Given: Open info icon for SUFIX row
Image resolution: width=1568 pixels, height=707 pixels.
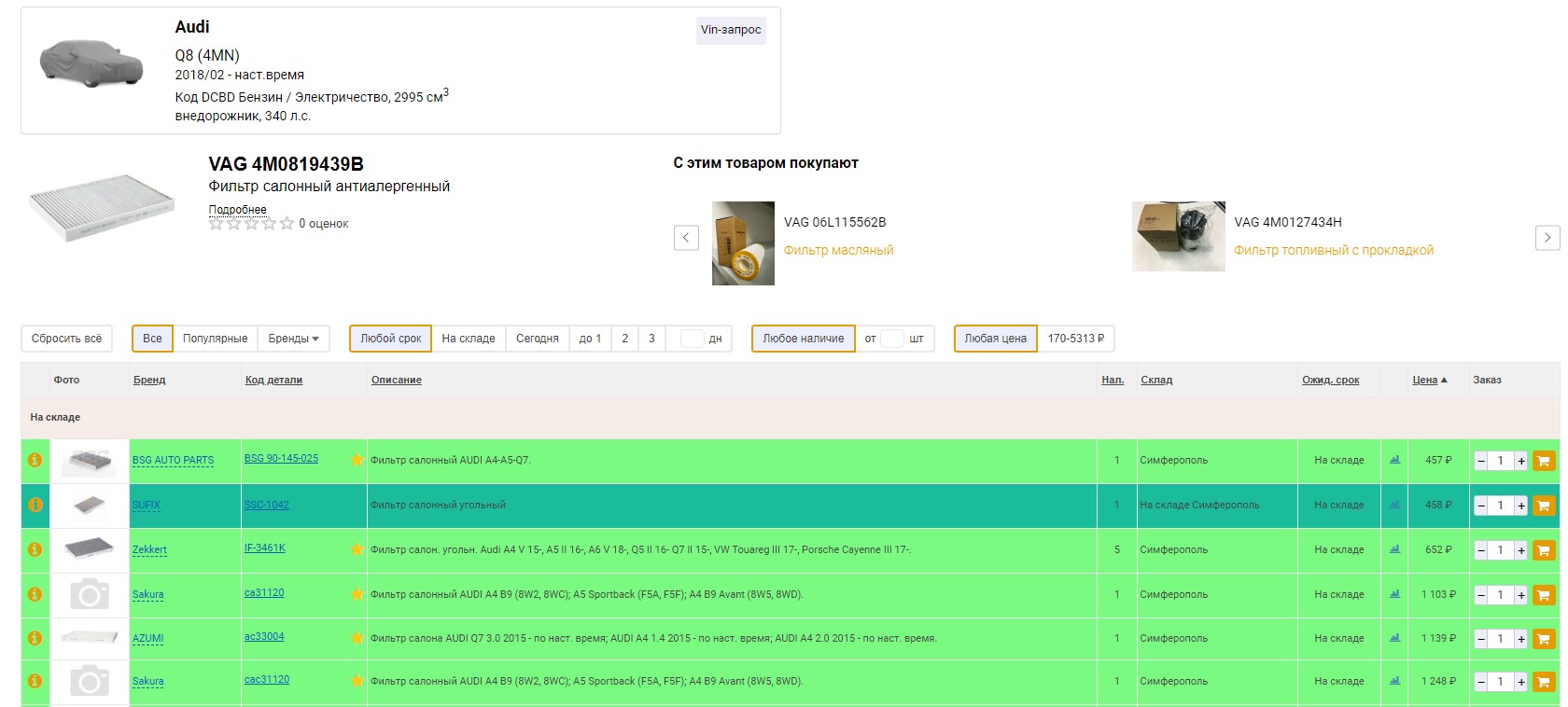Looking at the screenshot, I should pyautogui.click(x=35, y=505).
